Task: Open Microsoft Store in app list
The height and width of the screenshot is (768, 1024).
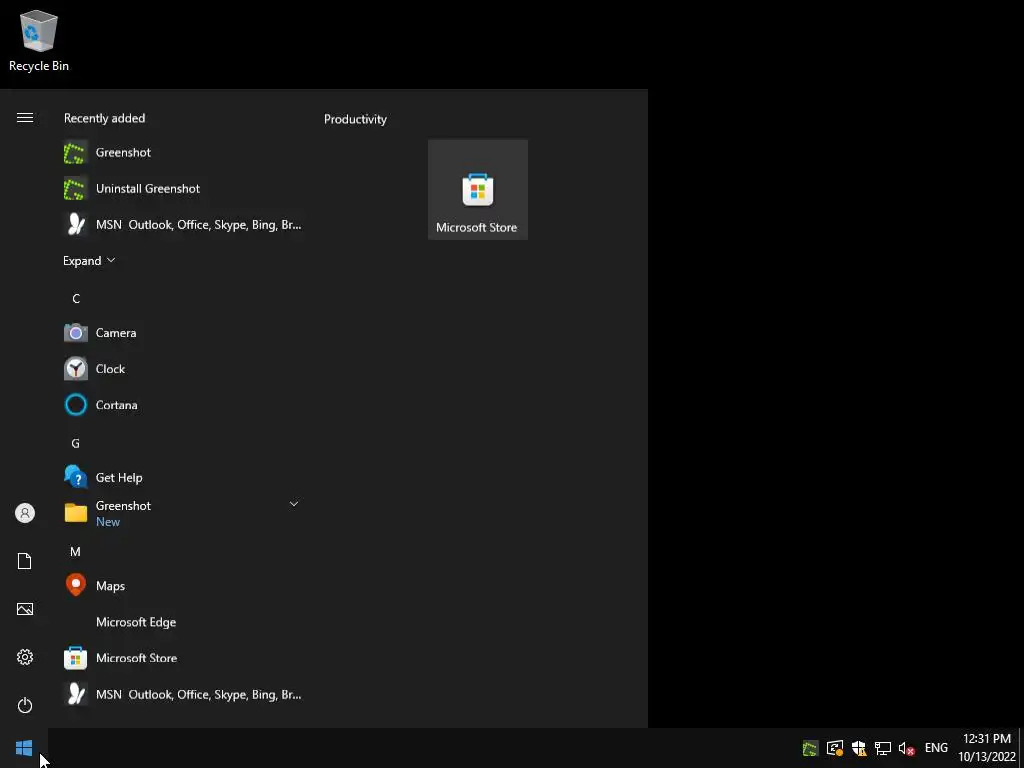Action: pyautogui.click(x=183, y=658)
